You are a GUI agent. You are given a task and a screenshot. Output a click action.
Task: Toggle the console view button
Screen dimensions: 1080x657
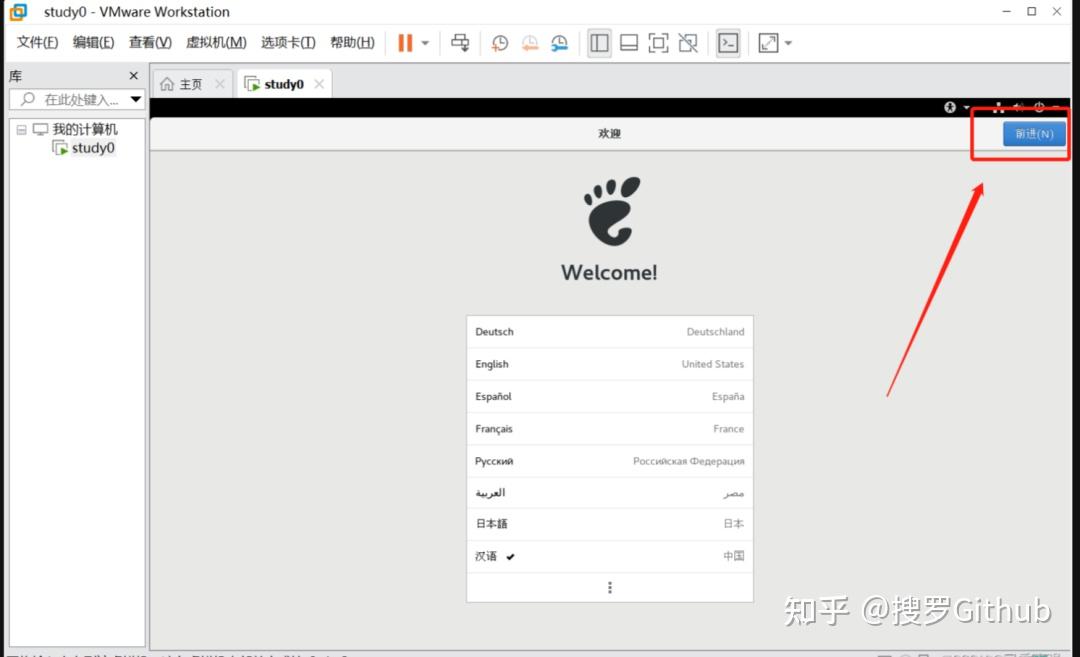pyautogui.click(x=728, y=43)
